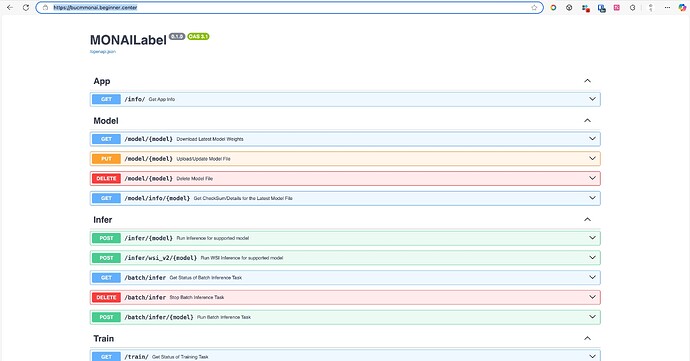The image size is (690, 361).
Task: Collapse the Model section chevron
Action: point(587,121)
